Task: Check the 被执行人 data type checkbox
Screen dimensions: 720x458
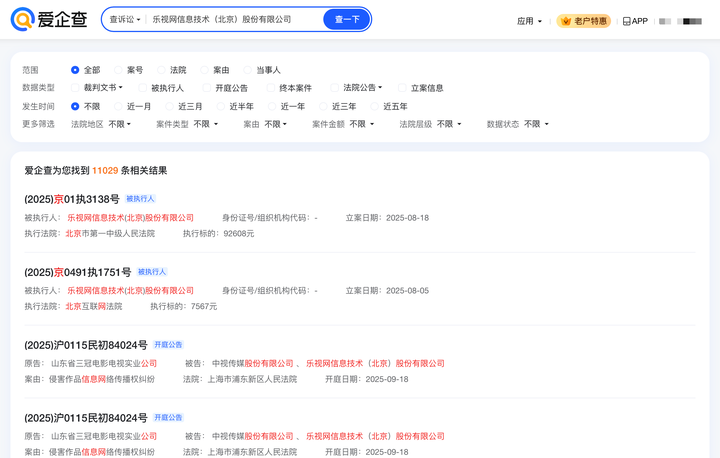Action: coord(143,88)
